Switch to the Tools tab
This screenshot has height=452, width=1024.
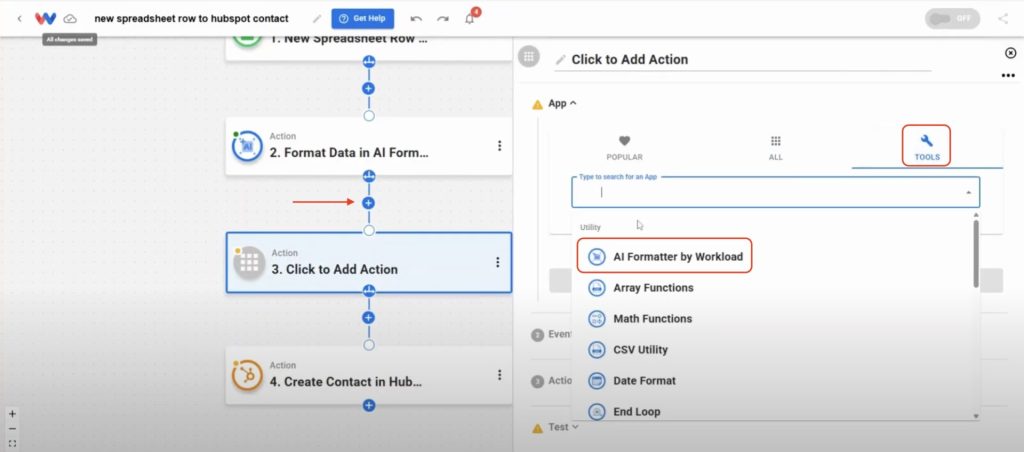coord(927,146)
